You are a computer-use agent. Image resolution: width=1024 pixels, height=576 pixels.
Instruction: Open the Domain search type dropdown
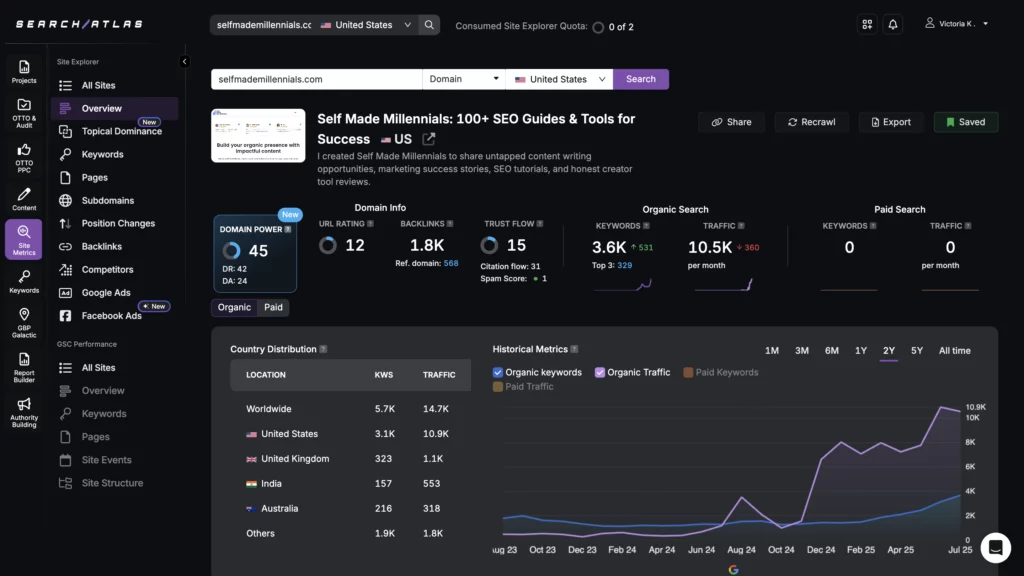click(x=464, y=78)
